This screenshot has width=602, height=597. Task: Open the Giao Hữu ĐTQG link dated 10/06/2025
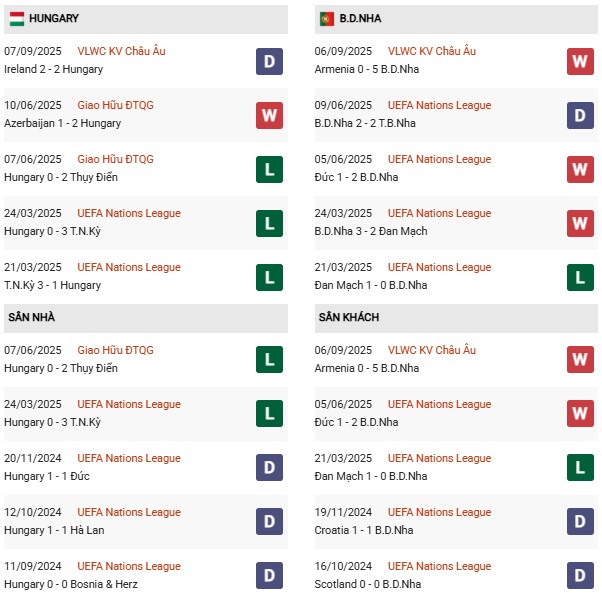tap(115, 105)
